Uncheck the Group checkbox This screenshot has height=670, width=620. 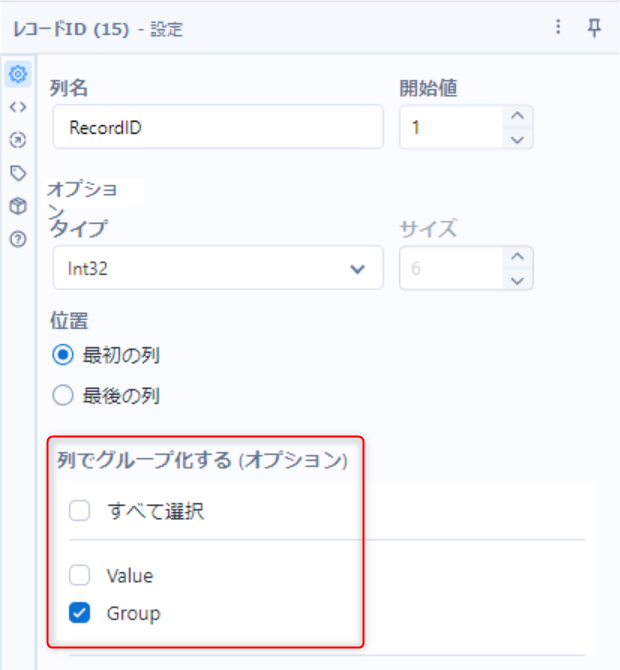pyautogui.click(x=79, y=613)
